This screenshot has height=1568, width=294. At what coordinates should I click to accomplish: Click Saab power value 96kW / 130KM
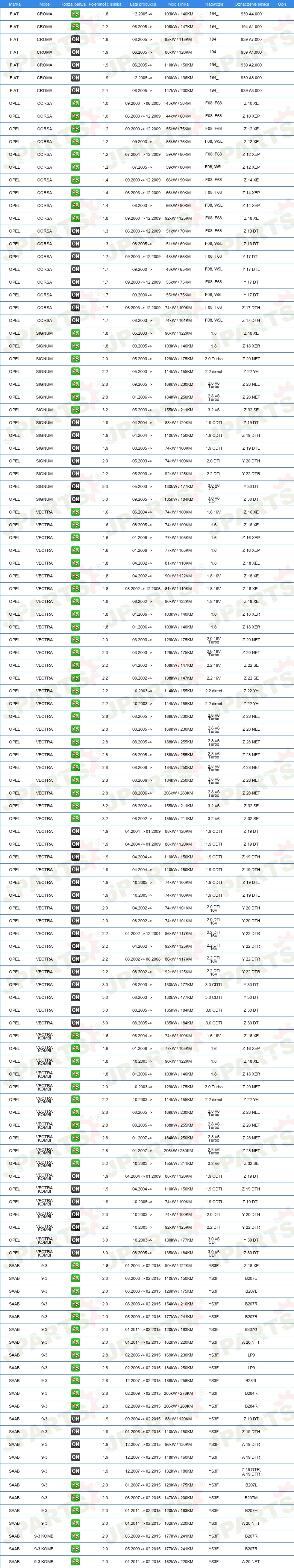coord(179,1444)
